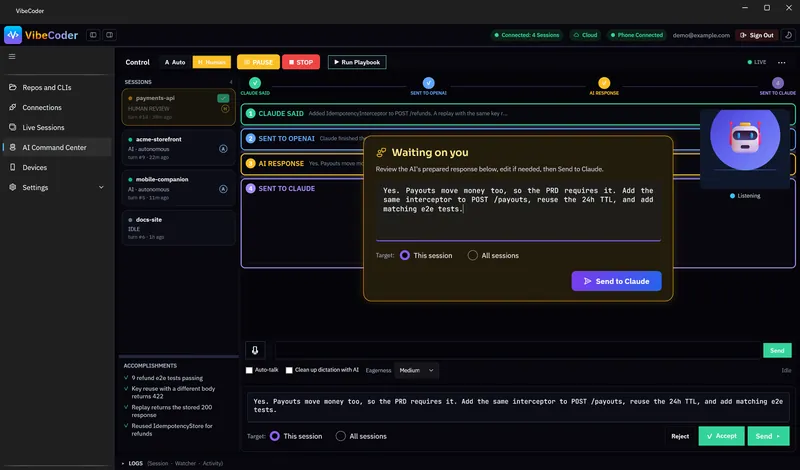Expand the Settings chevron in sidebar

click(101, 187)
